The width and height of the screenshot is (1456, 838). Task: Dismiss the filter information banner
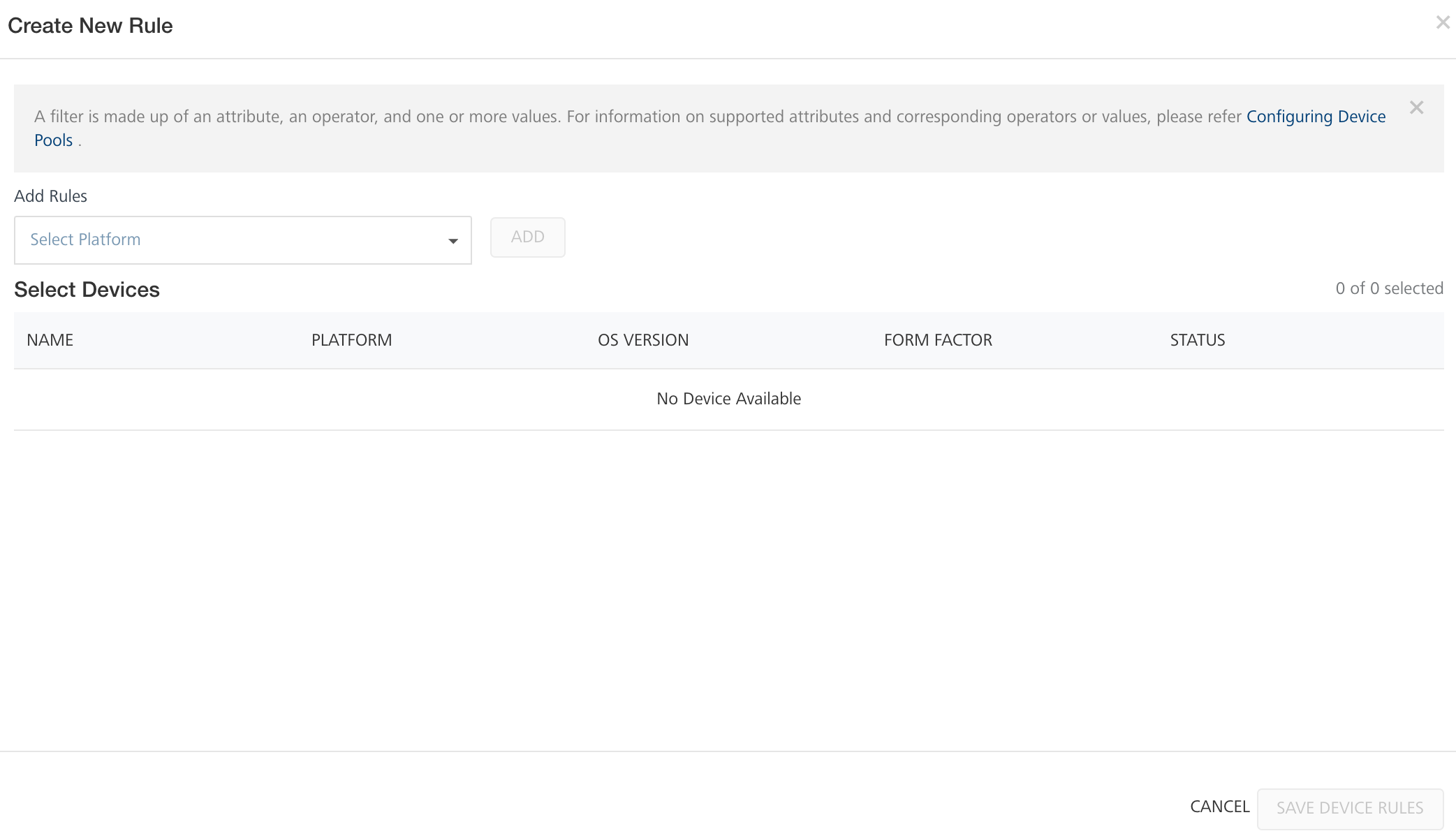pyautogui.click(x=1416, y=108)
